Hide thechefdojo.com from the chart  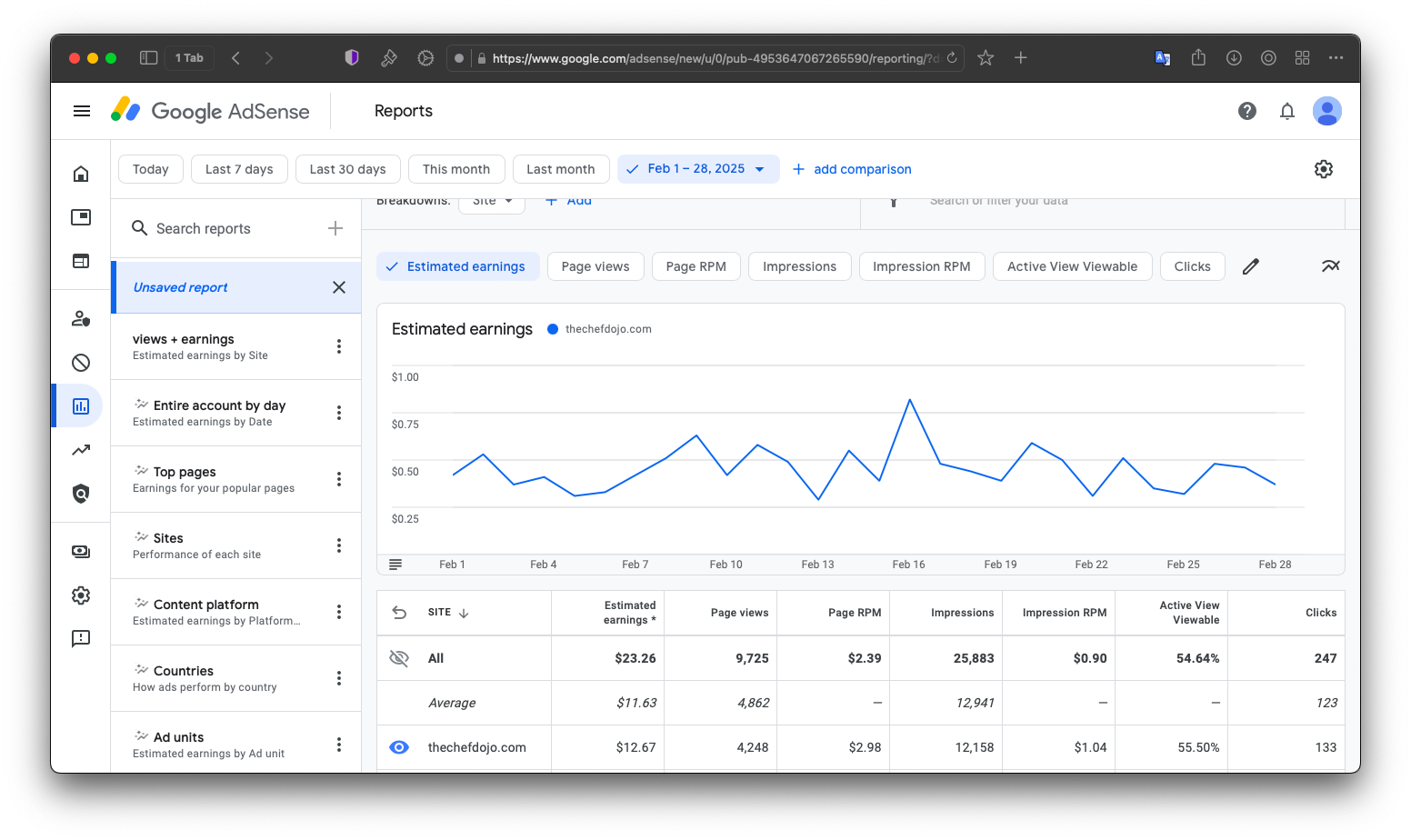[x=399, y=747]
